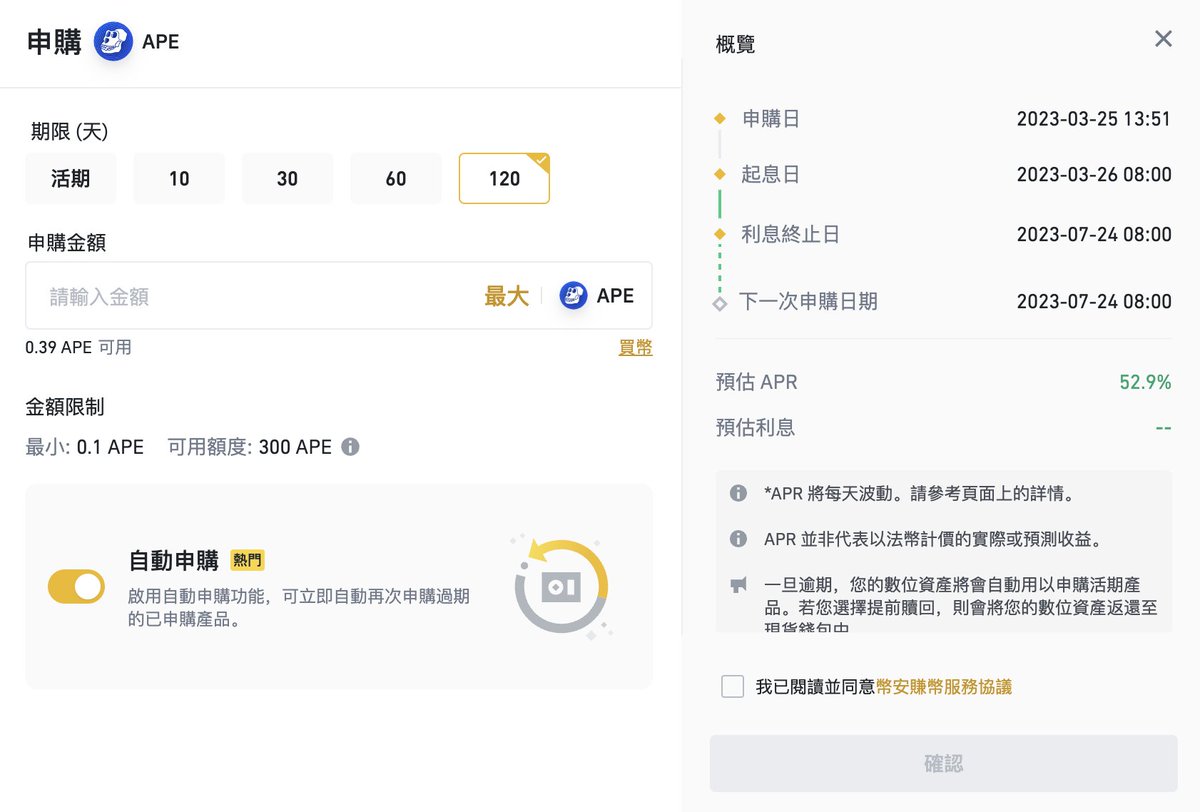Select the 活期 flexible term option

71,179
